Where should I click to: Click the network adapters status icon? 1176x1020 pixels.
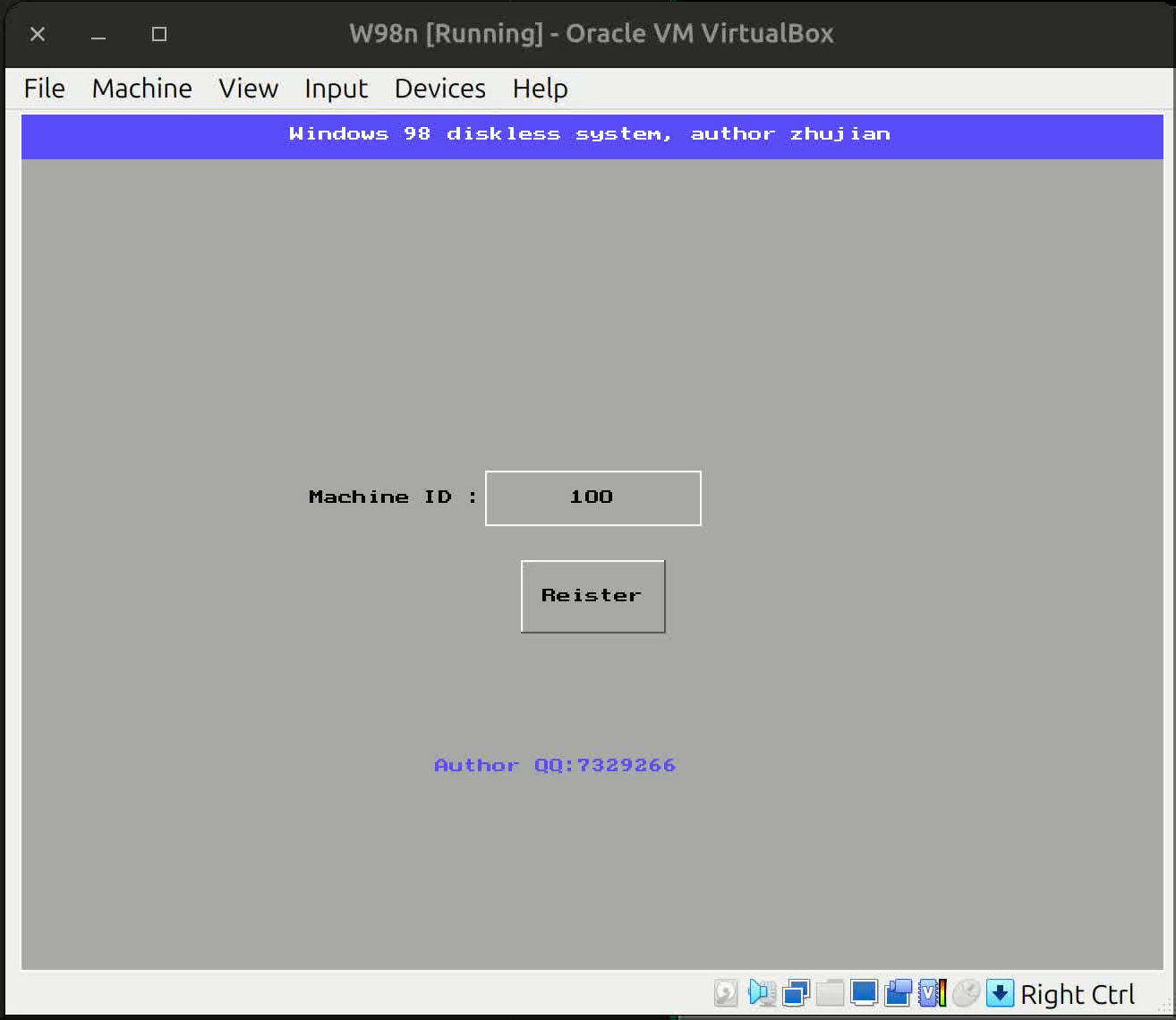[795, 993]
